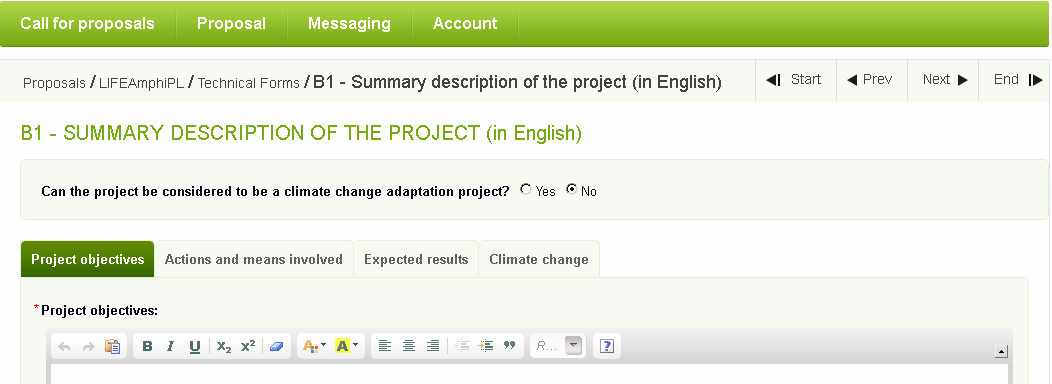This screenshot has height=384, width=1052.
Task: Toggle Italic formatting
Action: 170,346
